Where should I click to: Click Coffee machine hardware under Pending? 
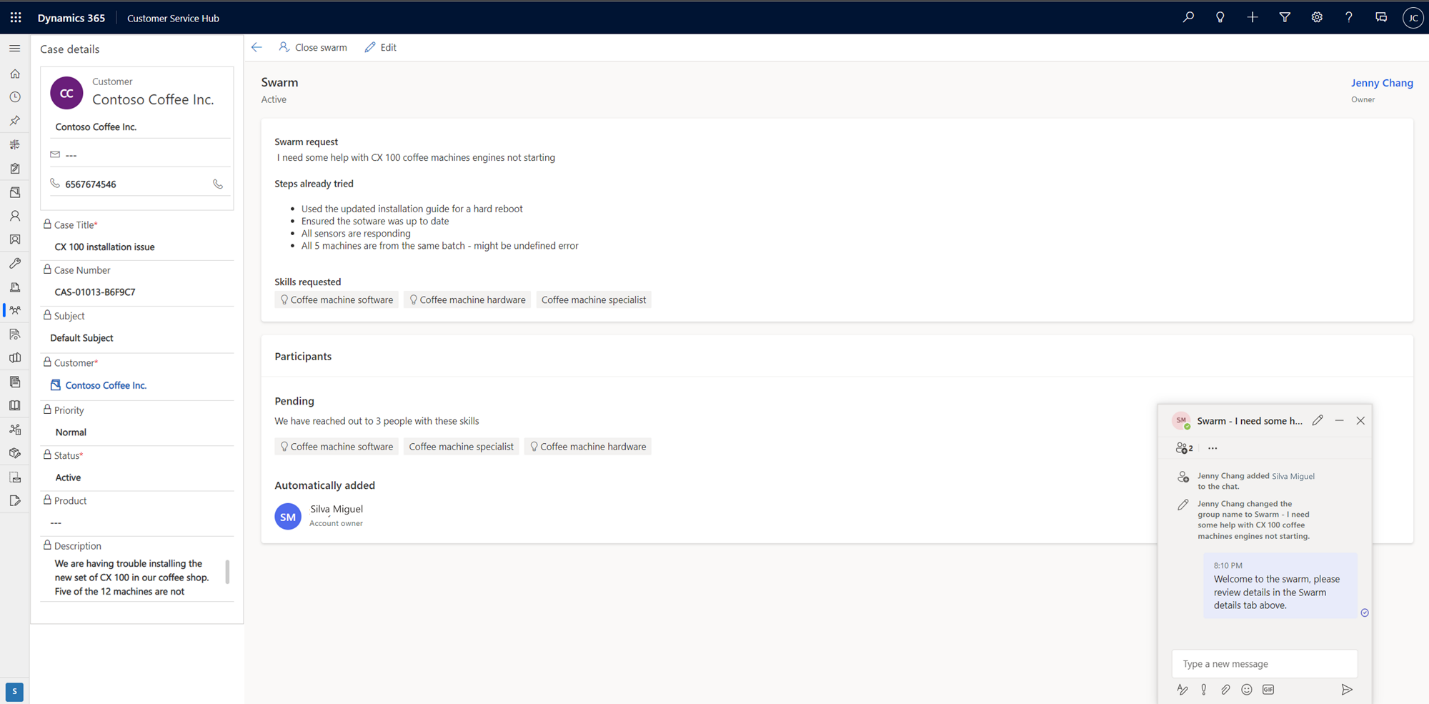click(588, 447)
